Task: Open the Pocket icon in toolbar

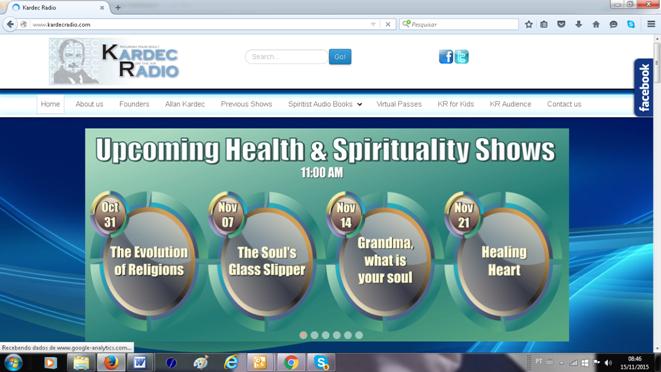Action: (x=561, y=24)
